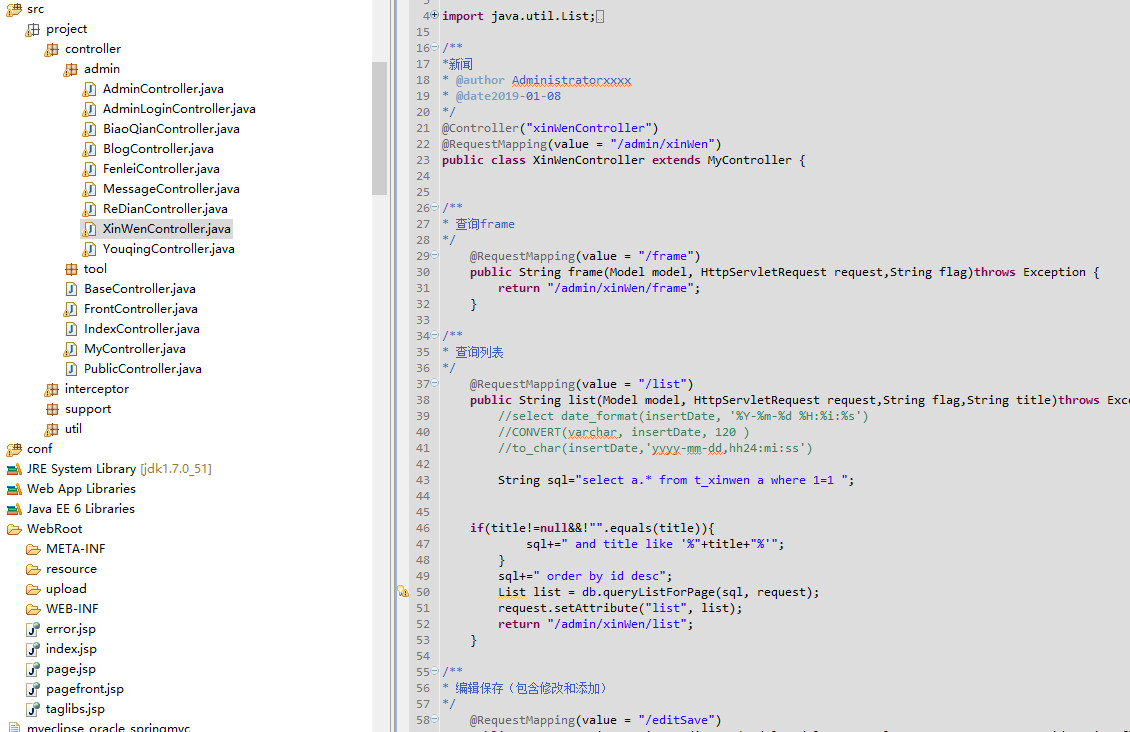Select index.jsp in WebRoot

71,649
